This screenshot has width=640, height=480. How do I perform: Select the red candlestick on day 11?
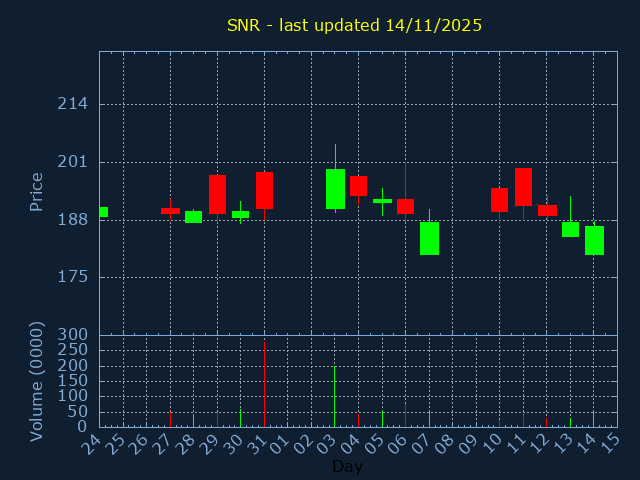(x=523, y=187)
